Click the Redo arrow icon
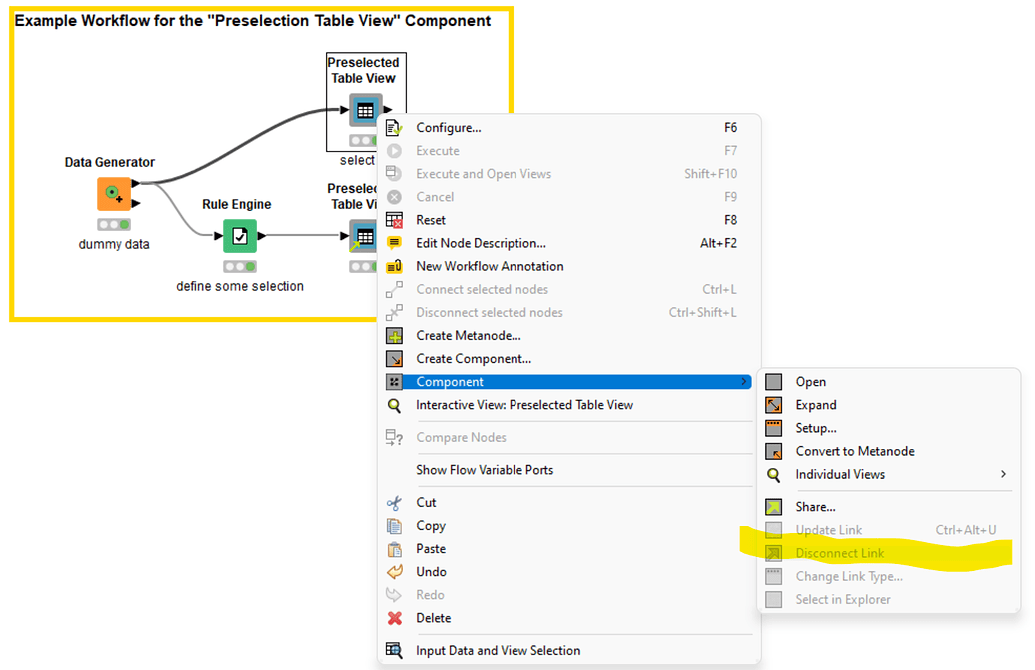 click(x=394, y=594)
